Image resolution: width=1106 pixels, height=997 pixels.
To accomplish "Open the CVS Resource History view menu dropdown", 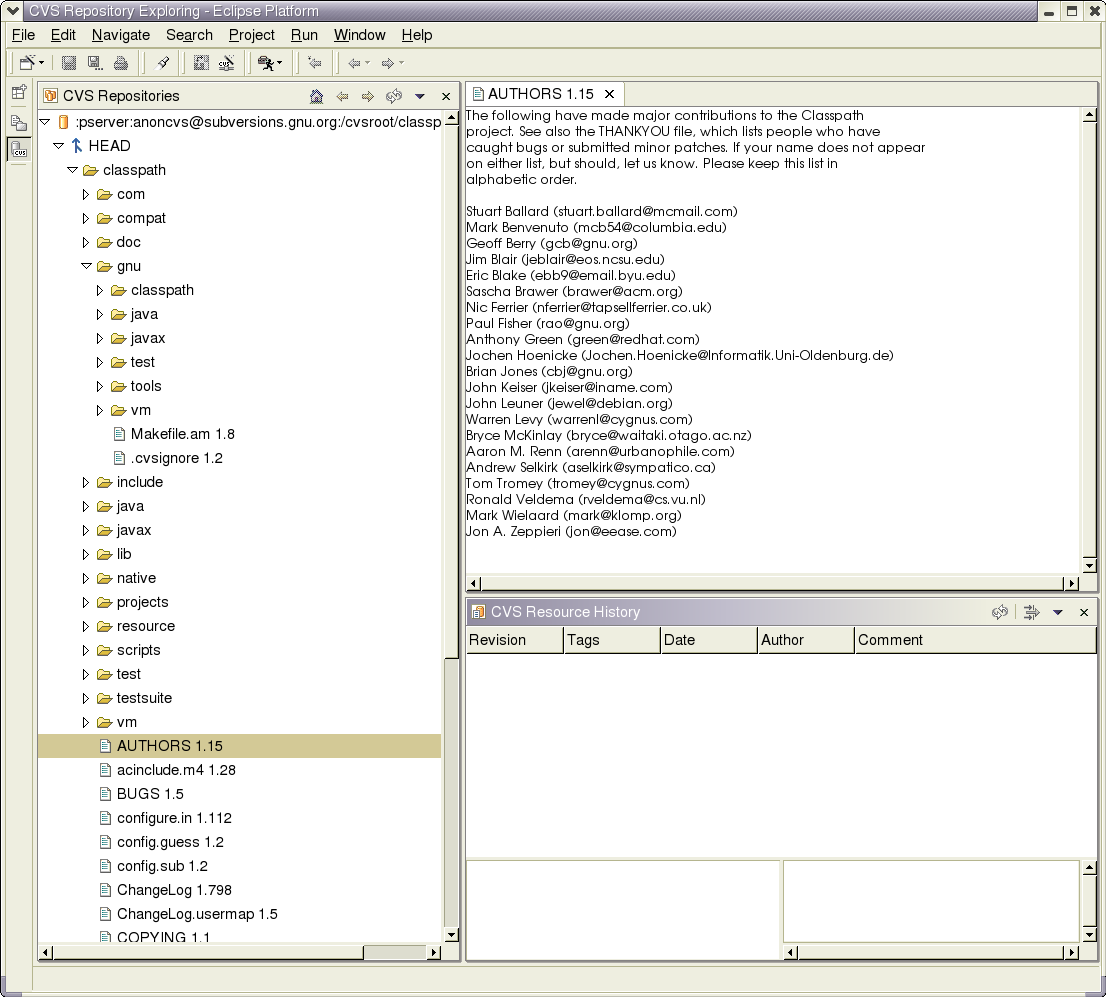I will [1057, 612].
